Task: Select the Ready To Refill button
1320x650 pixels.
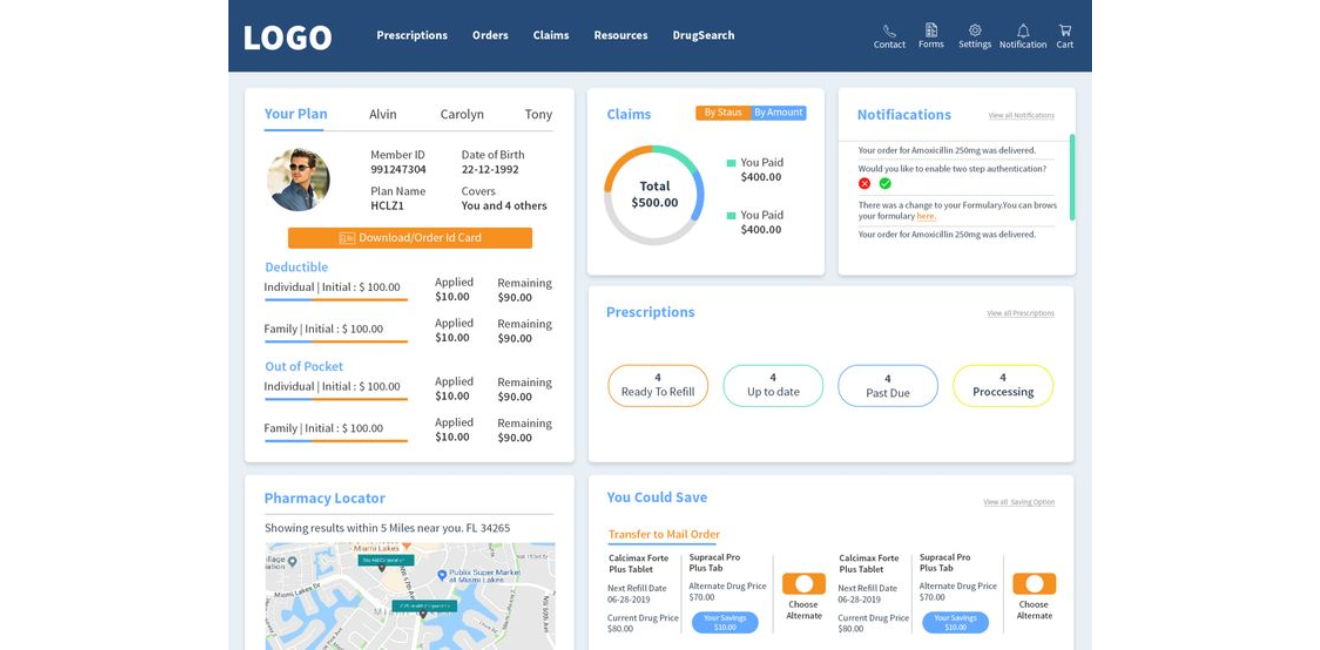Action: (x=658, y=386)
